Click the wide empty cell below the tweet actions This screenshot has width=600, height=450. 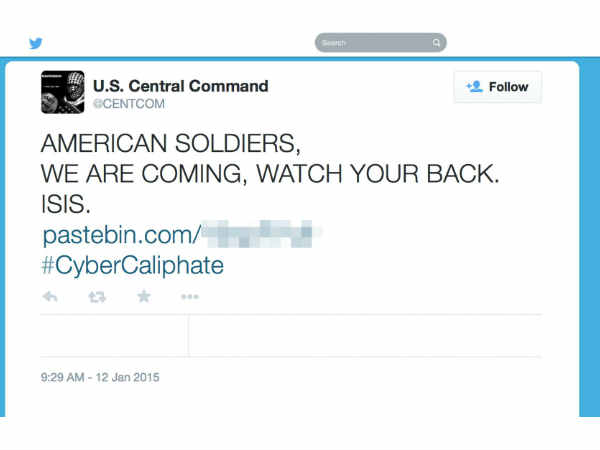(x=365, y=336)
